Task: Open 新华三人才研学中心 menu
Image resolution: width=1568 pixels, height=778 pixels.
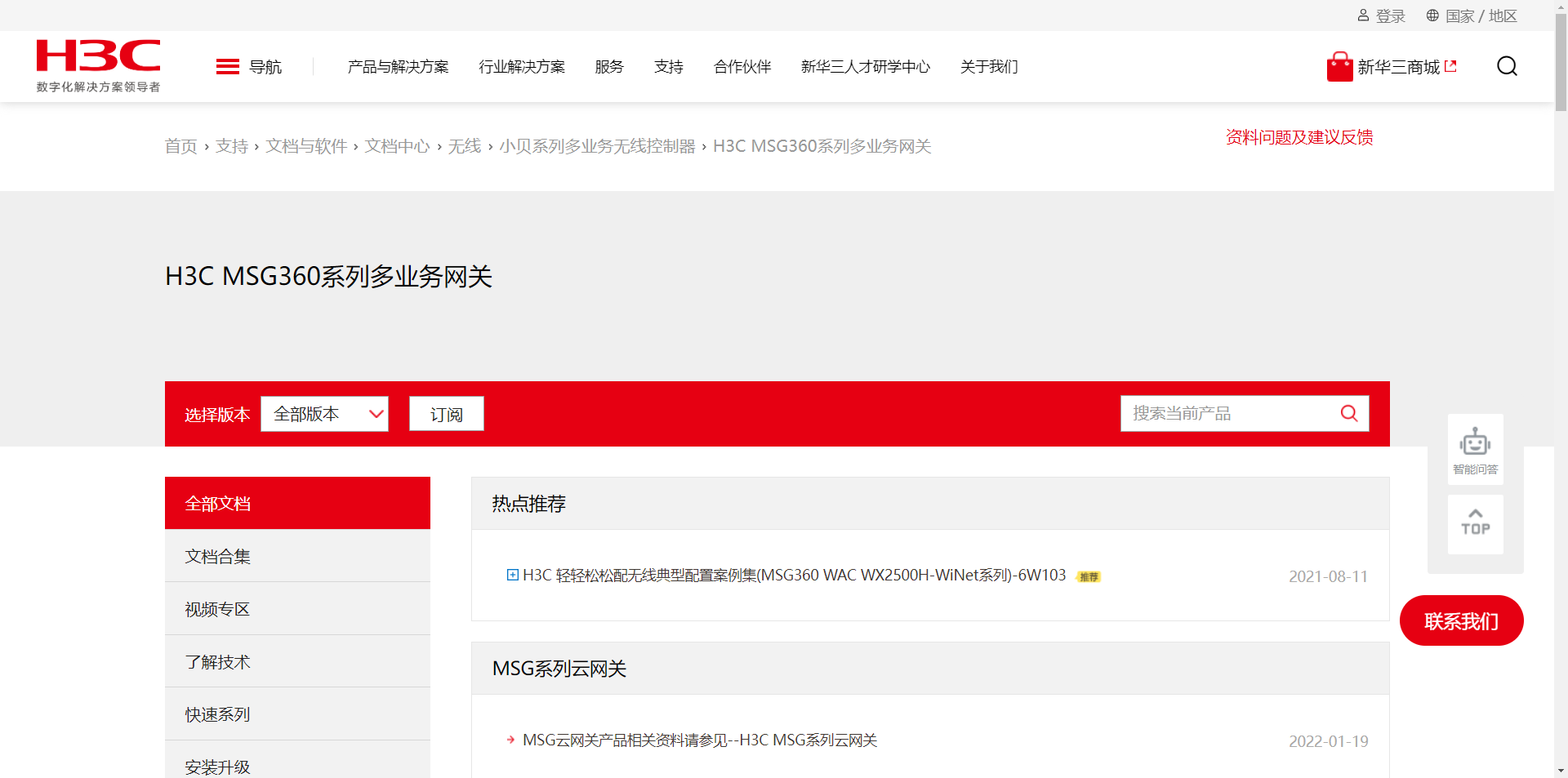Action: point(866,67)
